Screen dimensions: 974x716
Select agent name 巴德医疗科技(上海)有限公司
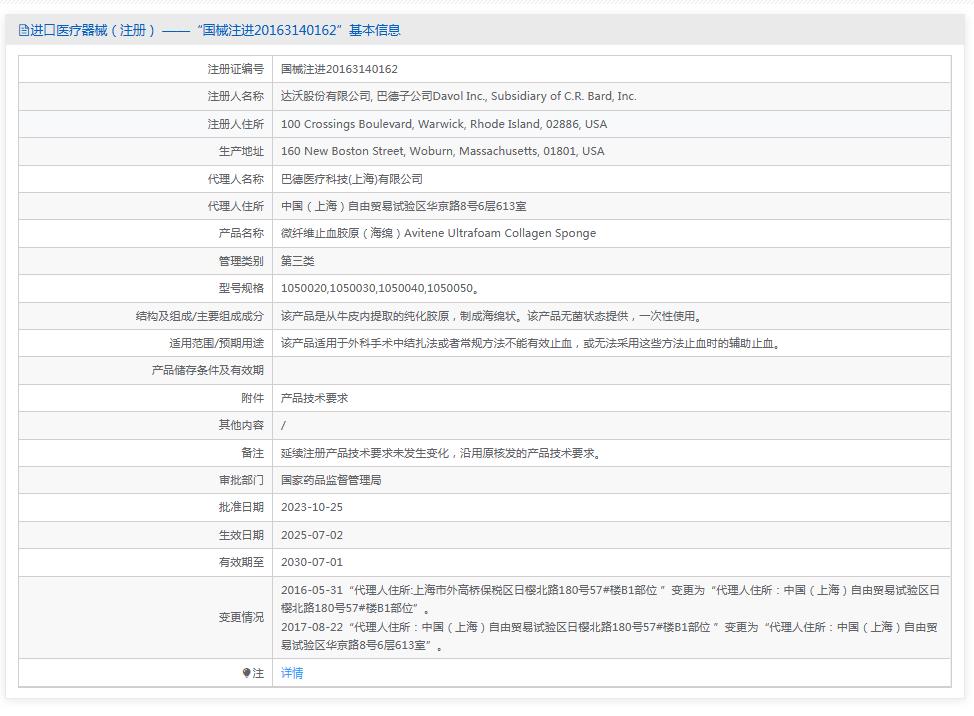tap(351, 179)
